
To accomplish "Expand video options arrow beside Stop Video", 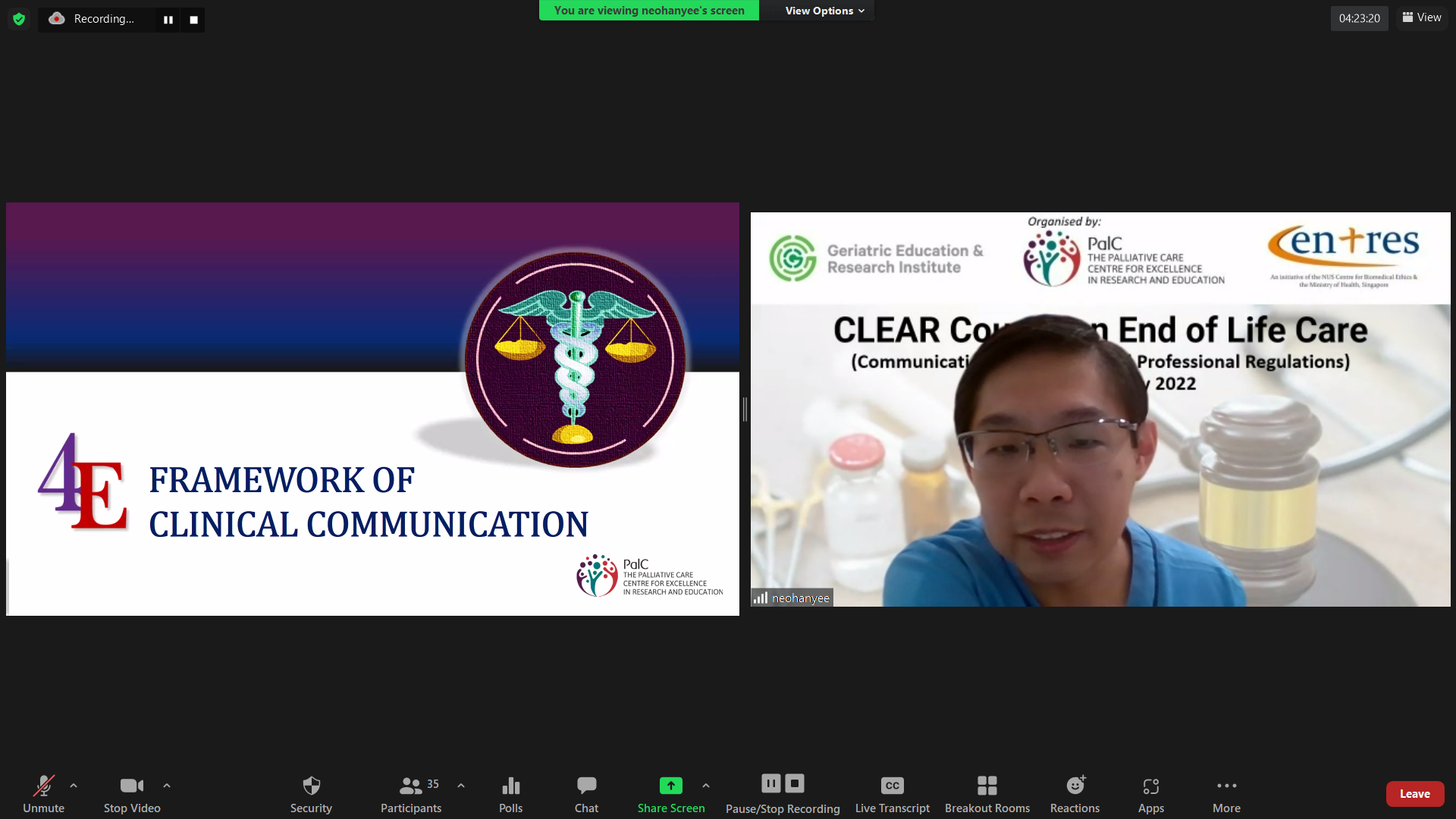I will [167, 786].
